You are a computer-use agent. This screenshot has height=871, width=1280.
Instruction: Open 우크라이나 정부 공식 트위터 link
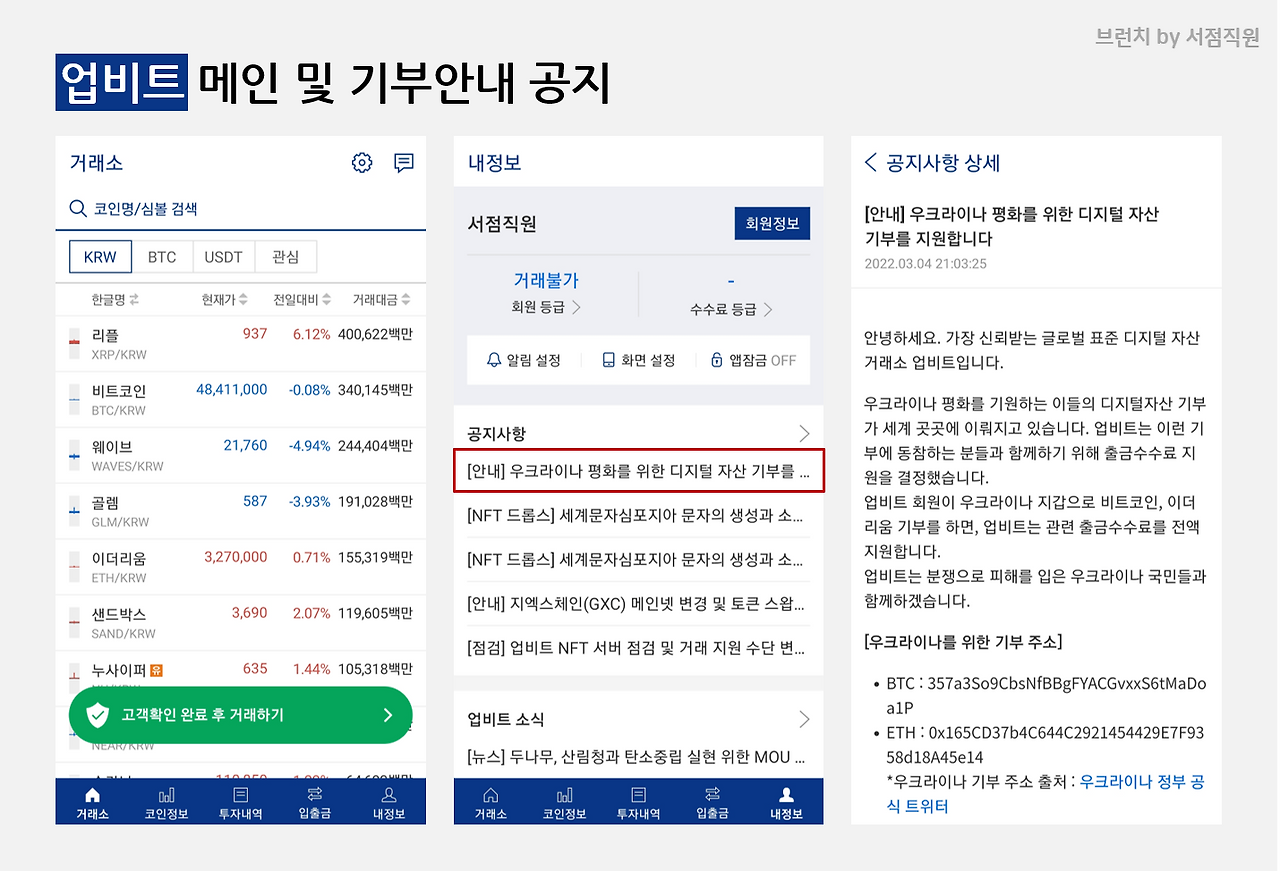coord(1045,794)
